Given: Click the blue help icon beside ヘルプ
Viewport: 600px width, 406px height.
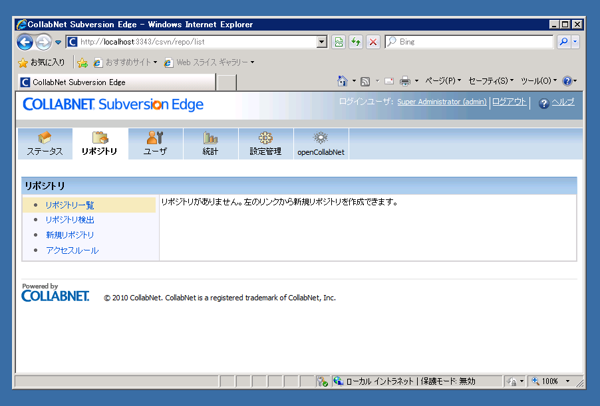Looking at the screenshot, I should [x=544, y=103].
